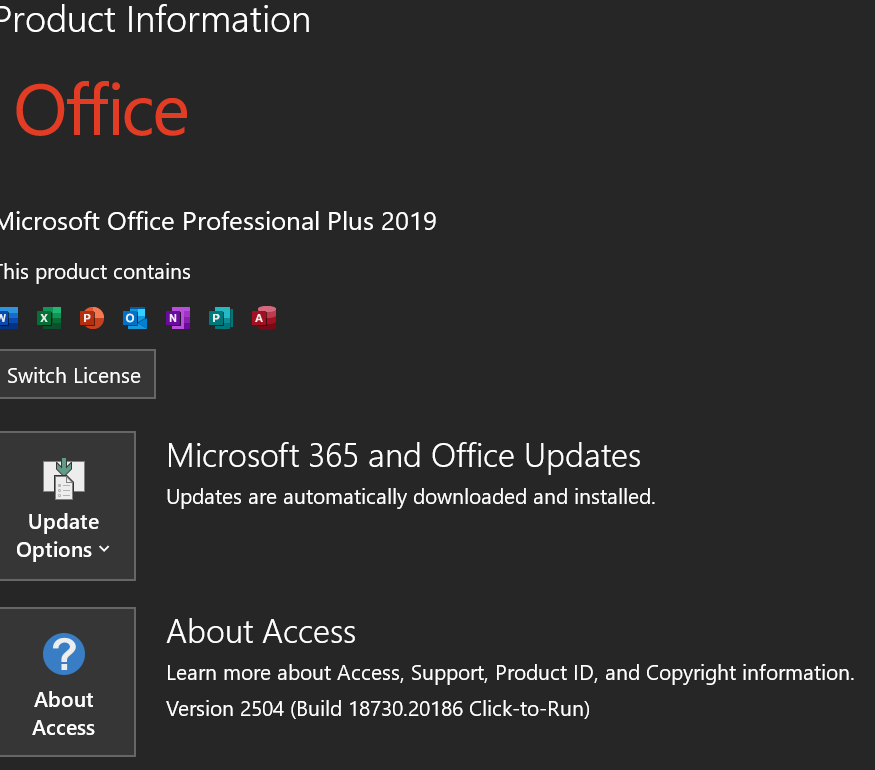The height and width of the screenshot is (770, 875).
Task: Click the OneNote app icon
Action: tap(177, 318)
